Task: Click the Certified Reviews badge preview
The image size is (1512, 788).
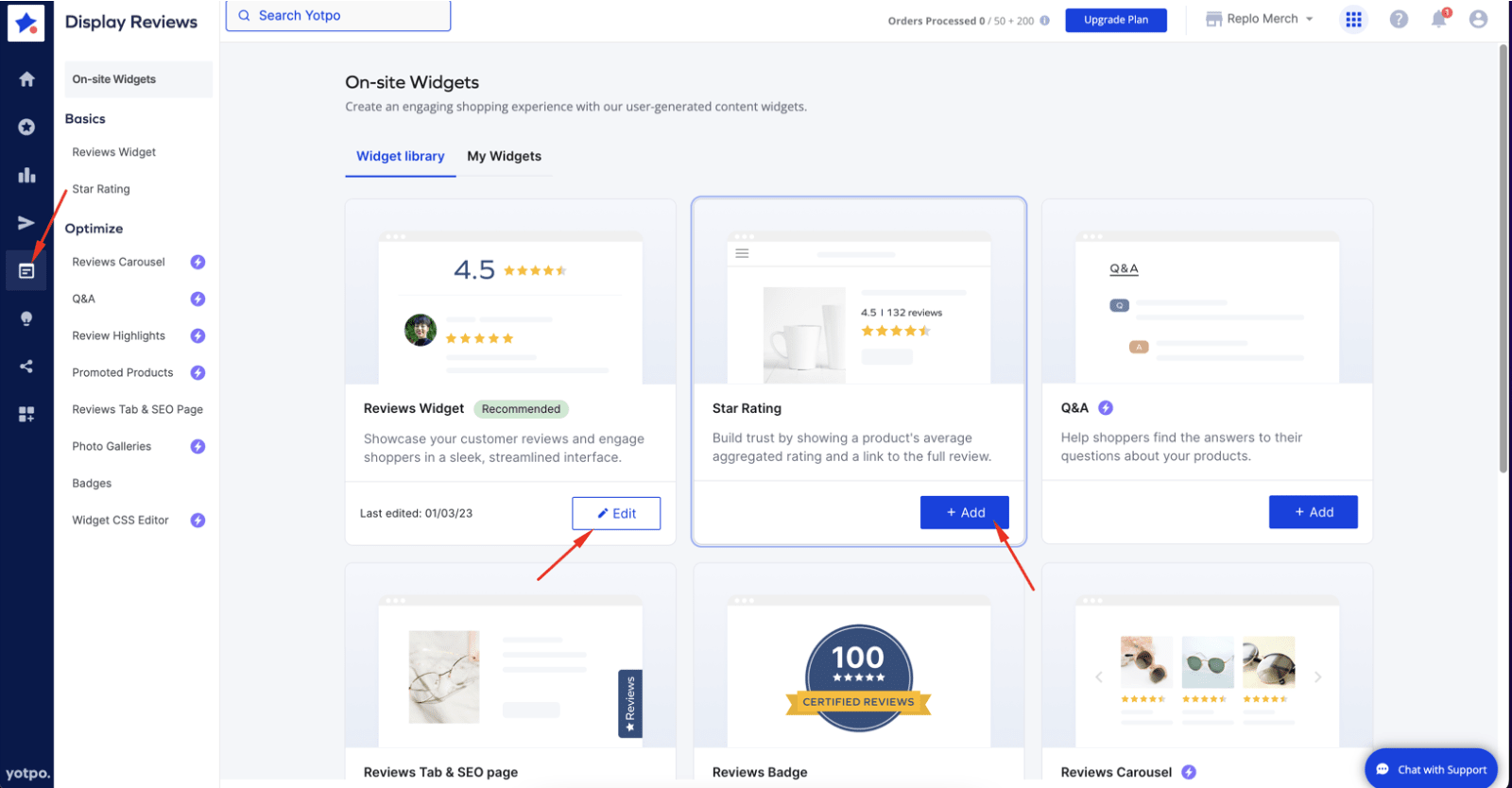Action: (x=859, y=678)
